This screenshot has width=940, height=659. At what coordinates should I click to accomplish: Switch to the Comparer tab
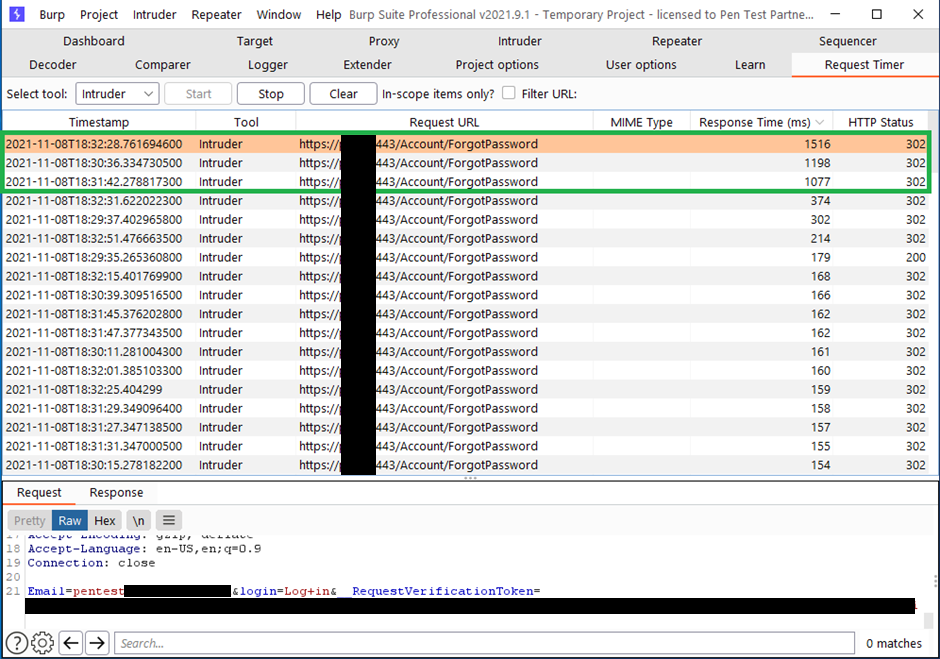click(x=162, y=64)
